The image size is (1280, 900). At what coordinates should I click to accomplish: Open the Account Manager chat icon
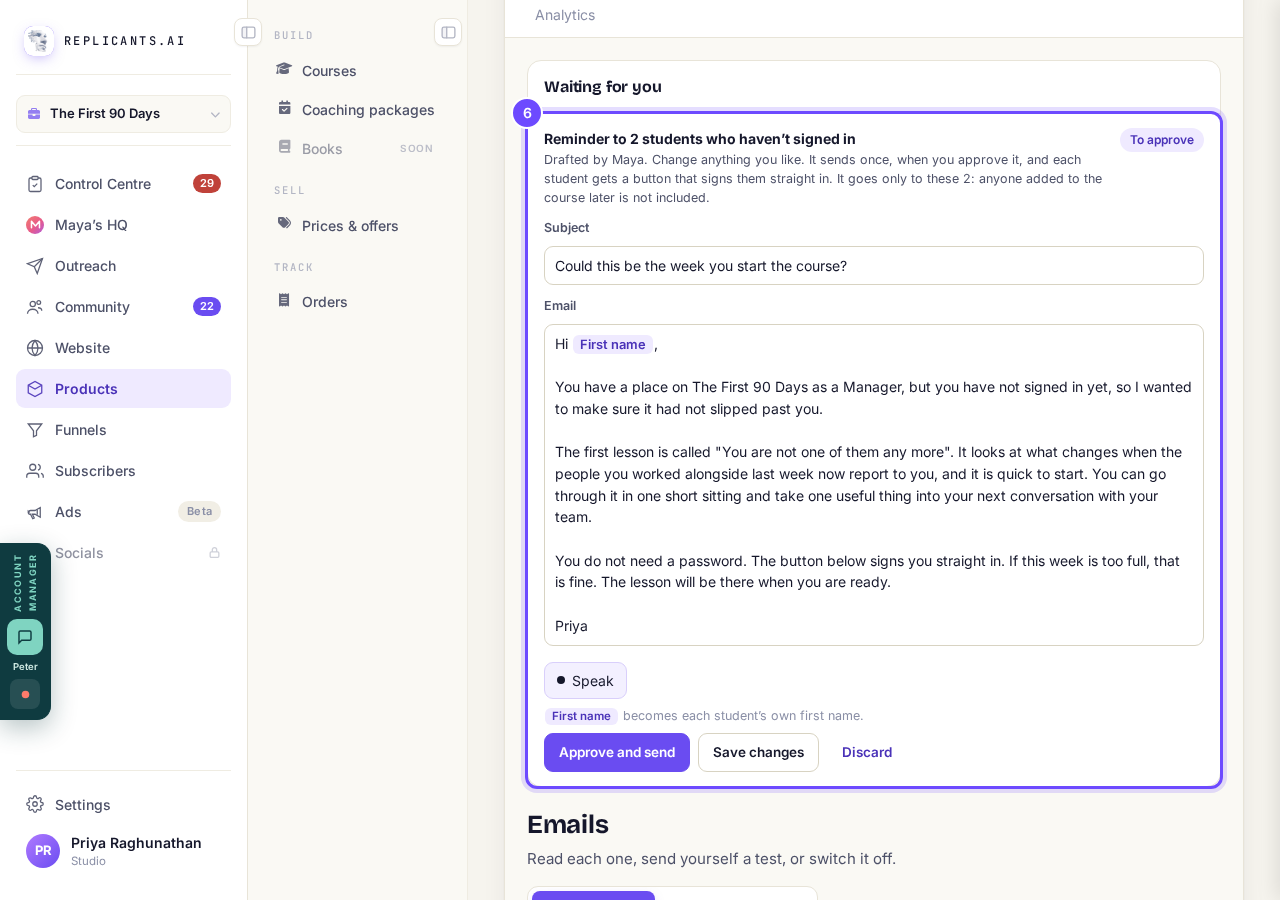(25, 637)
